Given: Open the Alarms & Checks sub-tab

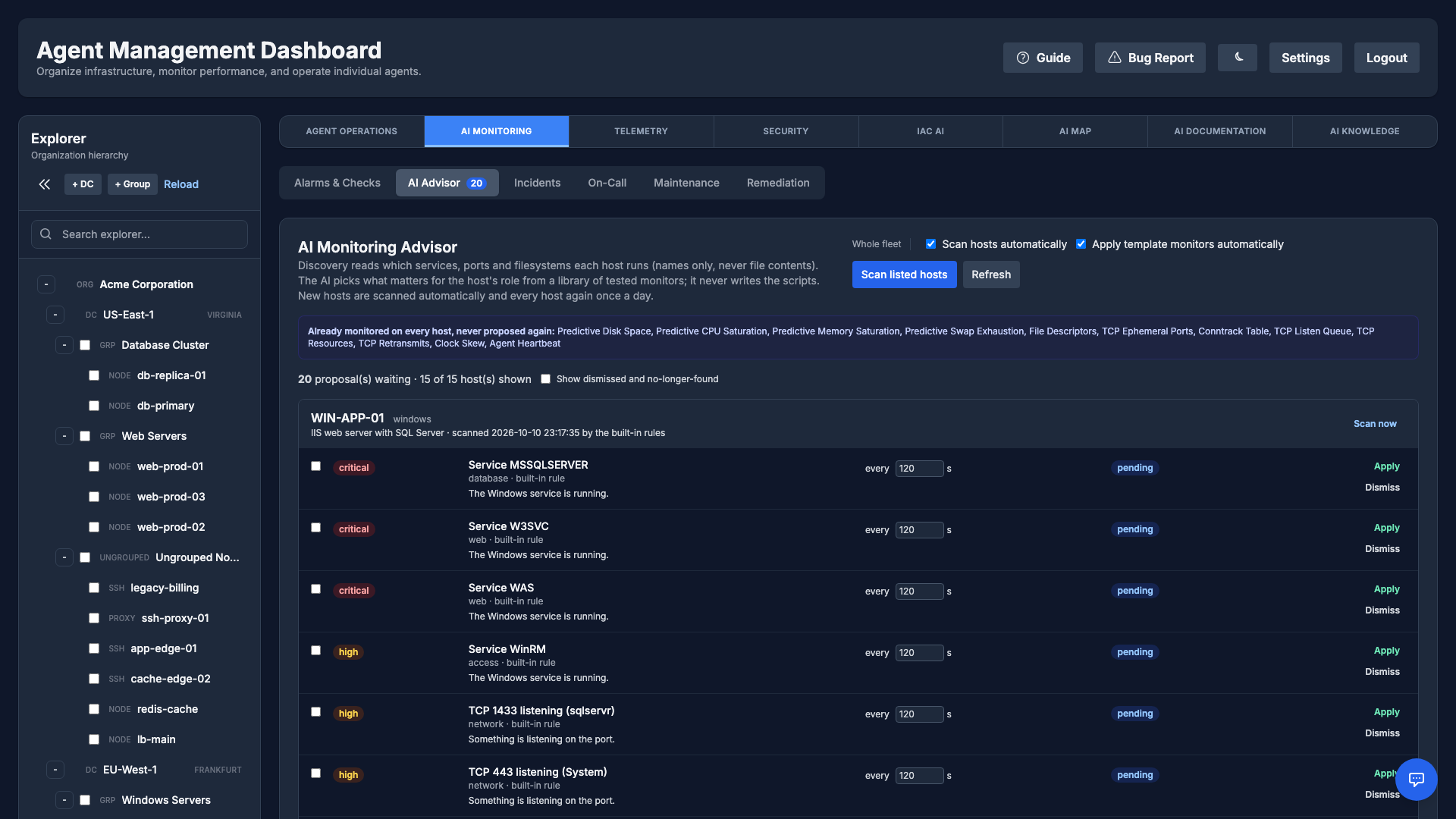Looking at the screenshot, I should [337, 183].
